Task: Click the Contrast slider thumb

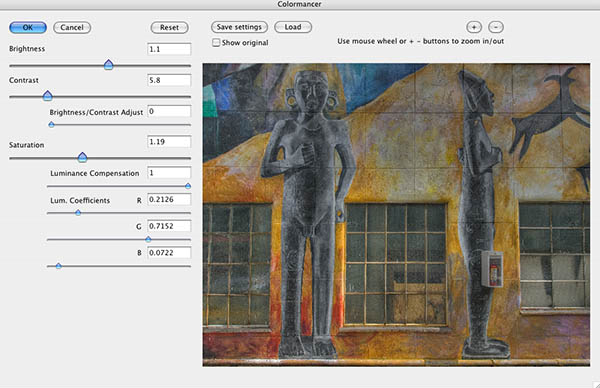Action: click(47, 96)
